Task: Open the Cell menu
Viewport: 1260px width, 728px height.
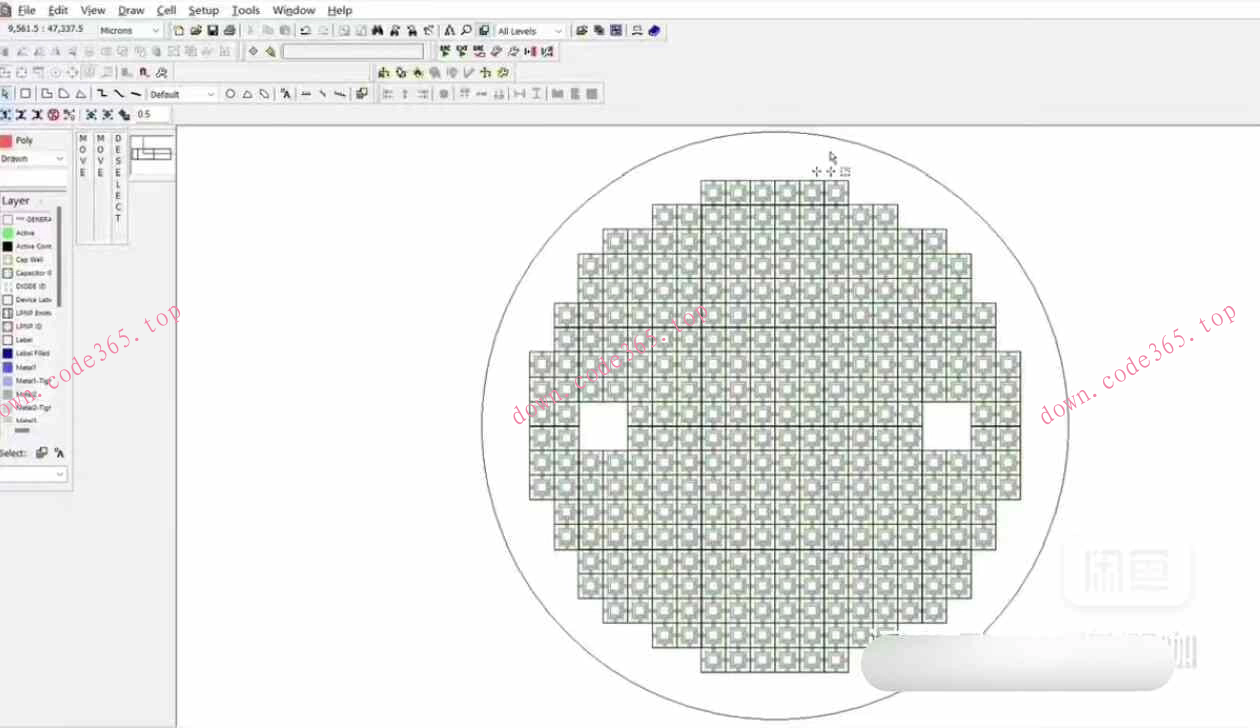Action: [166, 10]
